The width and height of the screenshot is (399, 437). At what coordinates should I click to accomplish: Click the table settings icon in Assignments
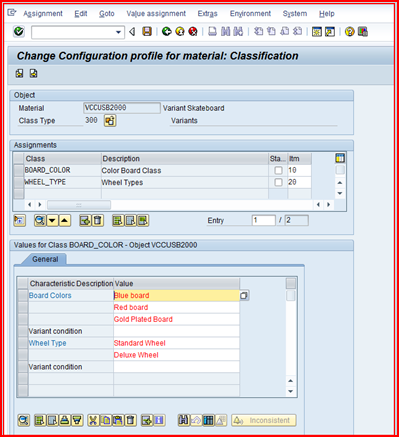coord(340,158)
